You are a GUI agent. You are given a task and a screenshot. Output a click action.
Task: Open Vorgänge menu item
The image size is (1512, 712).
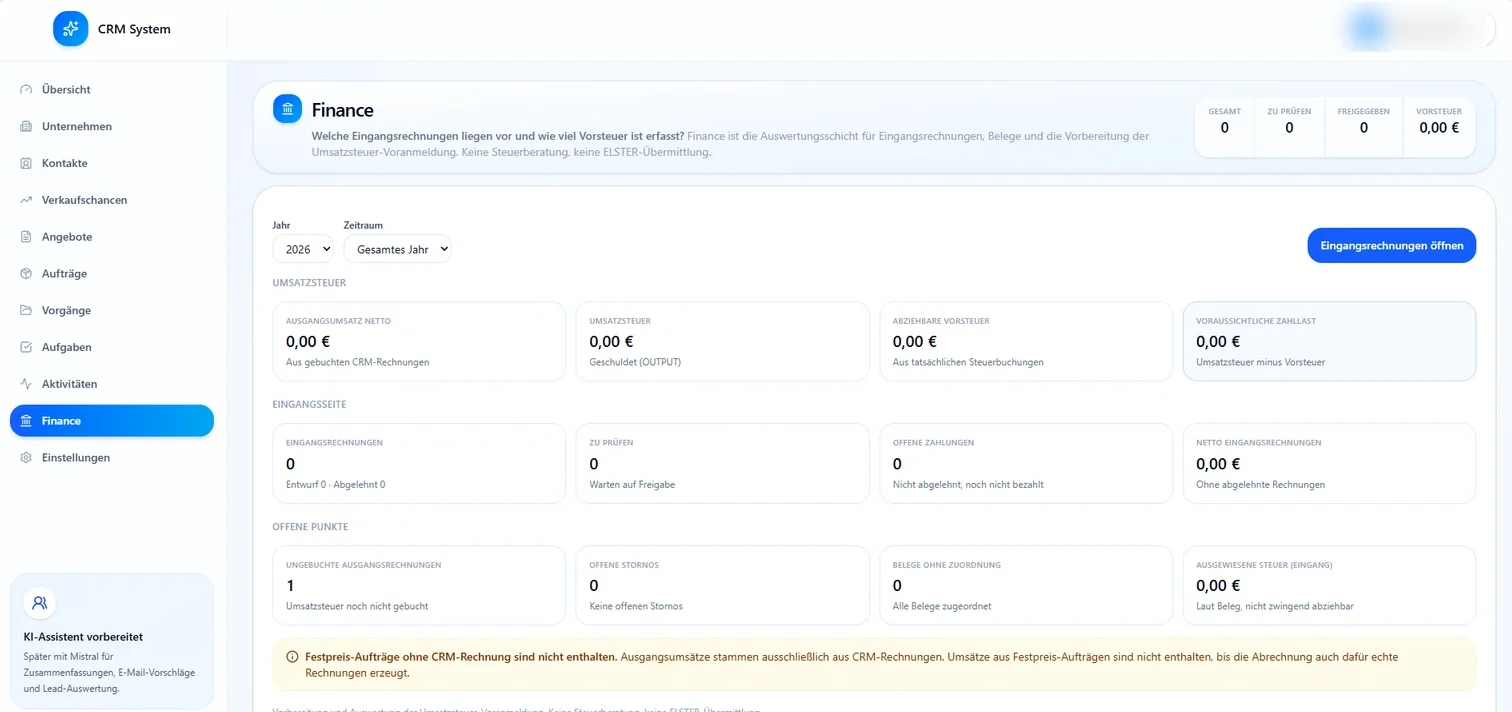[x=112, y=310]
